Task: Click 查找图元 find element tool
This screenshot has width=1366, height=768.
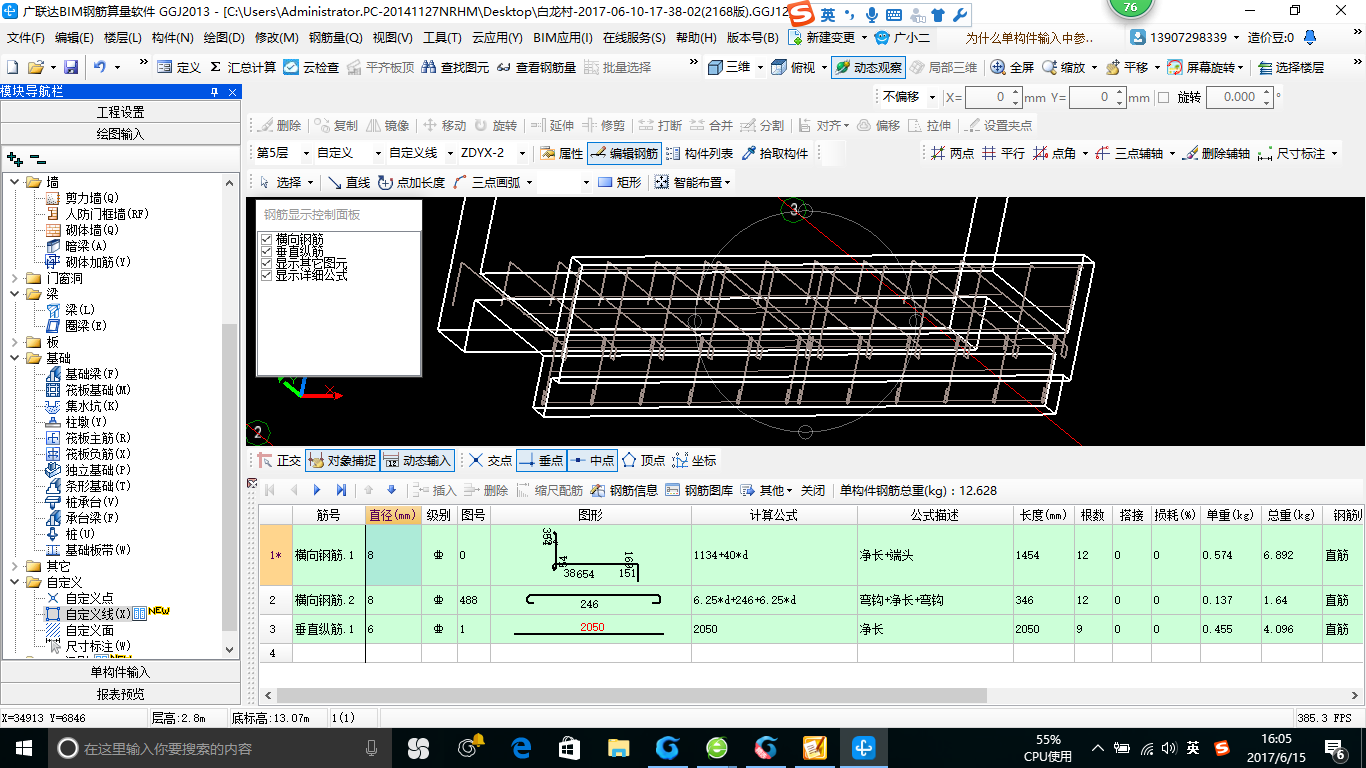Action: (x=456, y=67)
